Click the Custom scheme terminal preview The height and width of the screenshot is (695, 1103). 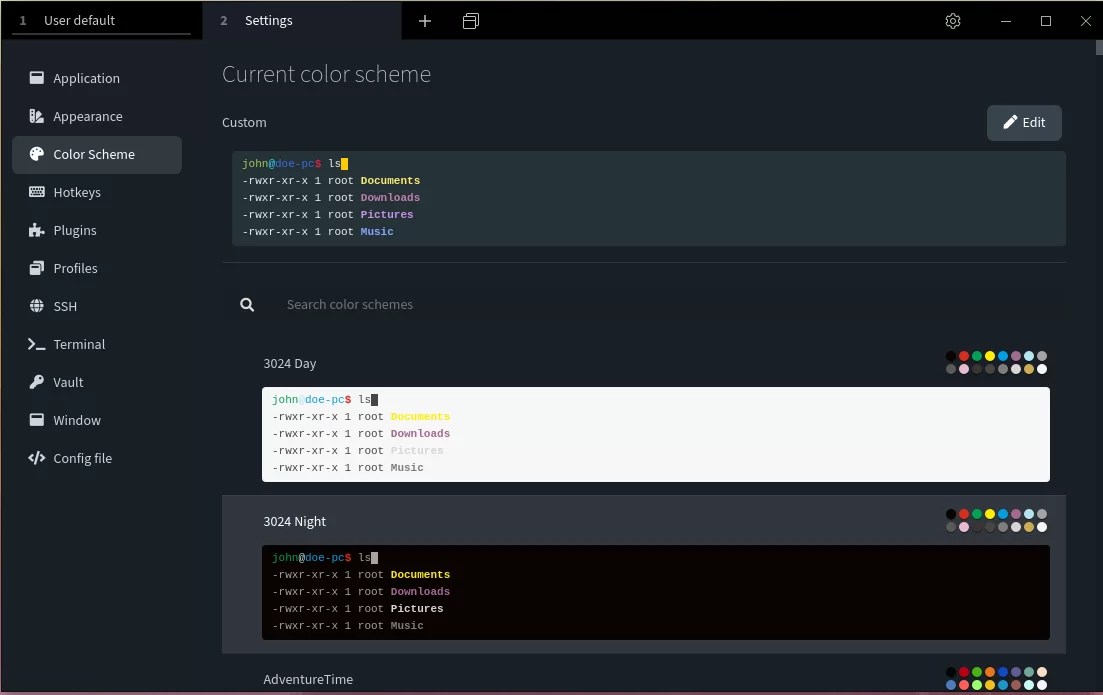(649, 198)
